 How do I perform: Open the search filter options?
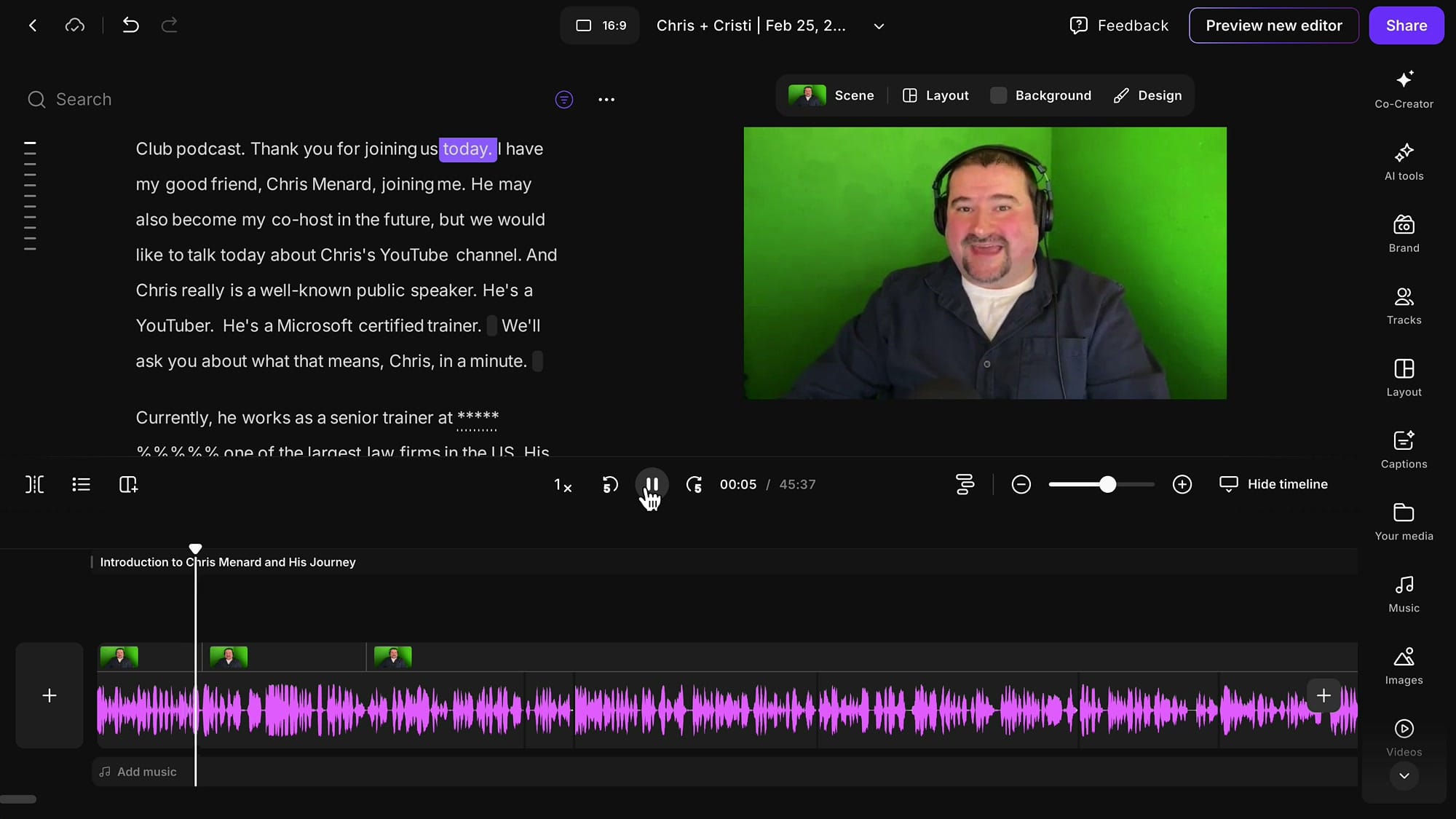[564, 99]
